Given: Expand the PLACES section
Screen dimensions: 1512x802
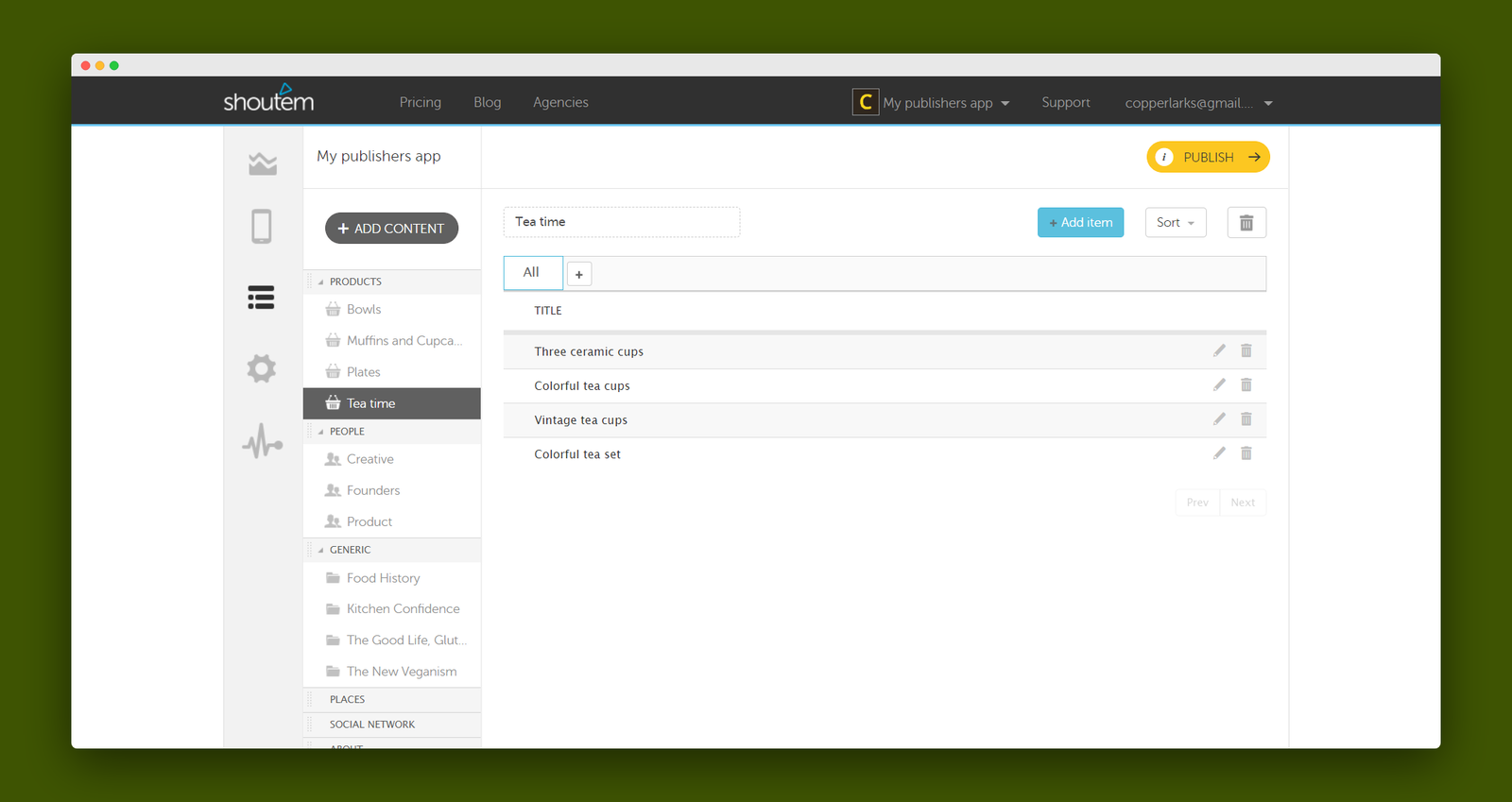Looking at the screenshot, I should click(x=392, y=700).
